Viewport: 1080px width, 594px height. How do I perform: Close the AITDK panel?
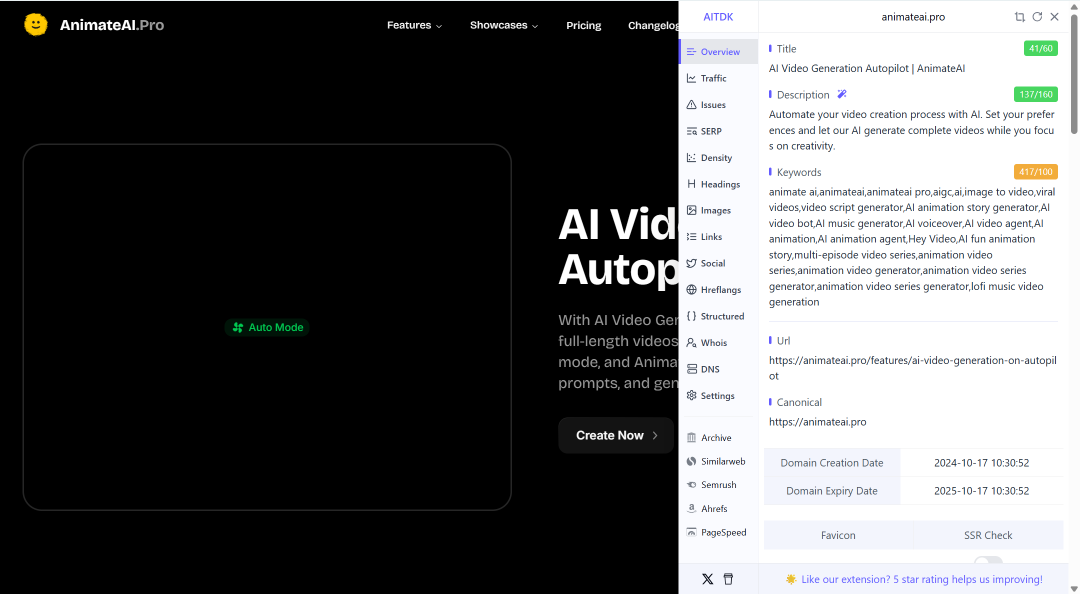click(x=1055, y=17)
